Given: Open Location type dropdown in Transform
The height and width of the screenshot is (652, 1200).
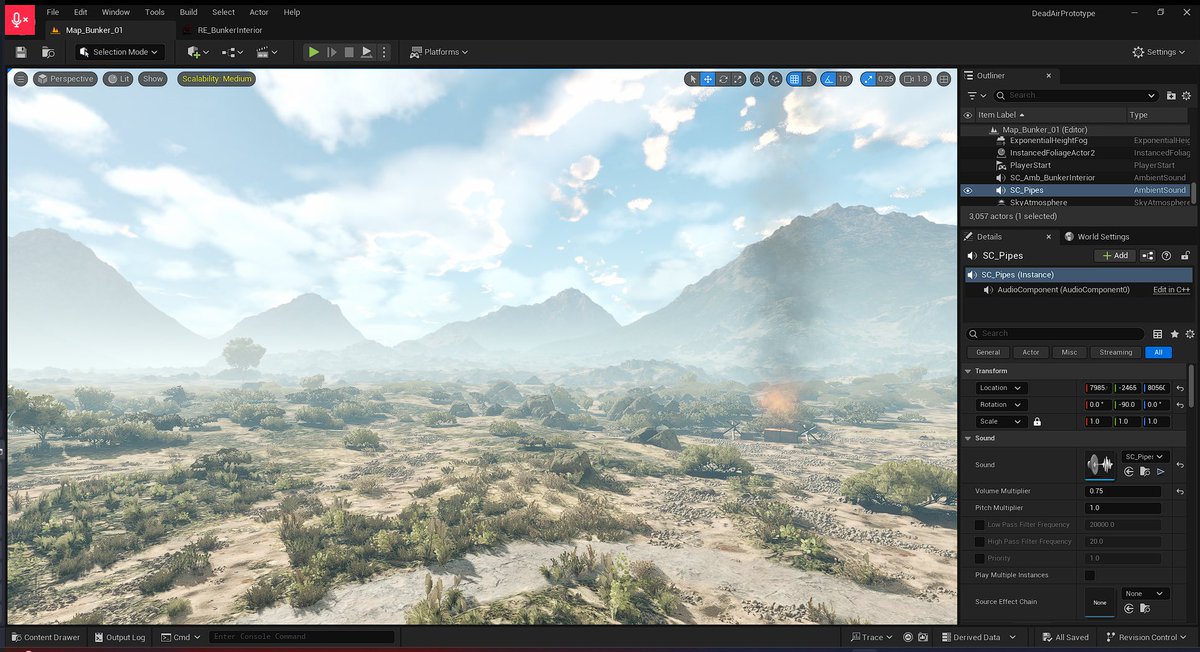Looking at the screenshot, I should pyautogui.click(x=1002, y=388).
